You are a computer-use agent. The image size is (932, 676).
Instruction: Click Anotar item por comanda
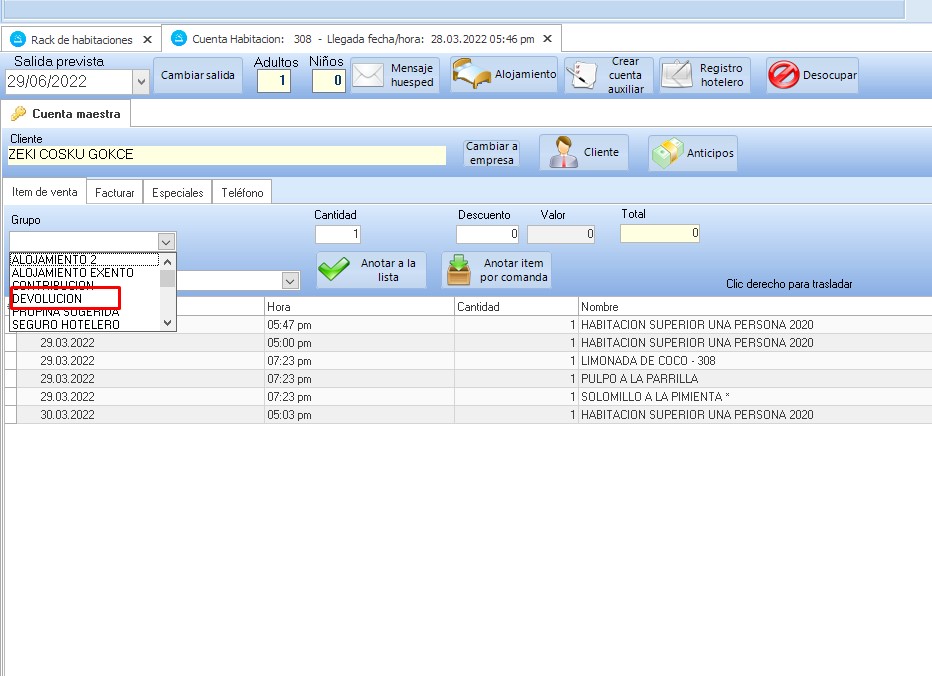[x=496, y=270]
